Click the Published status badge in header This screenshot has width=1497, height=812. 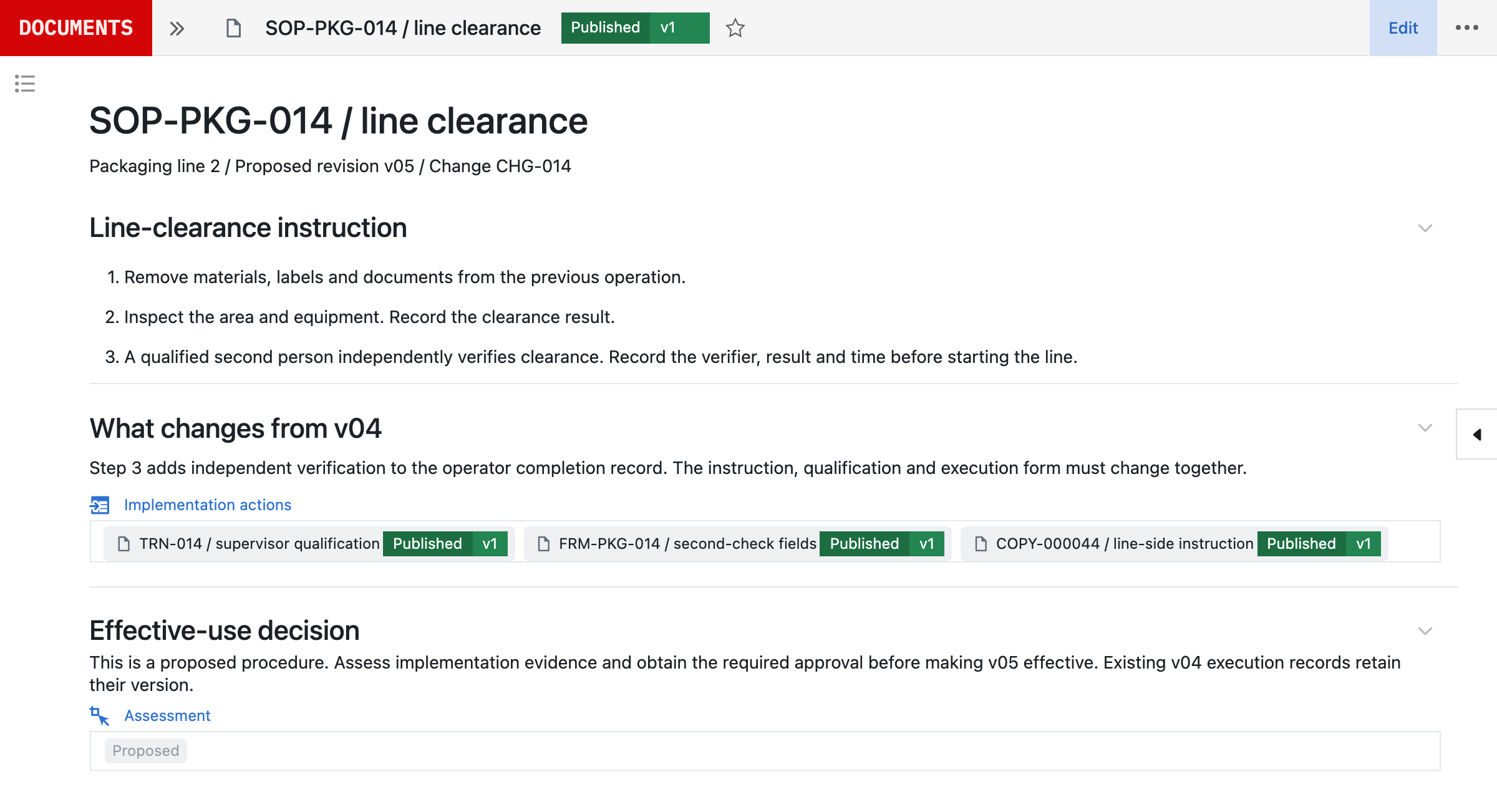pyautogui.click(x=605, y=27)
